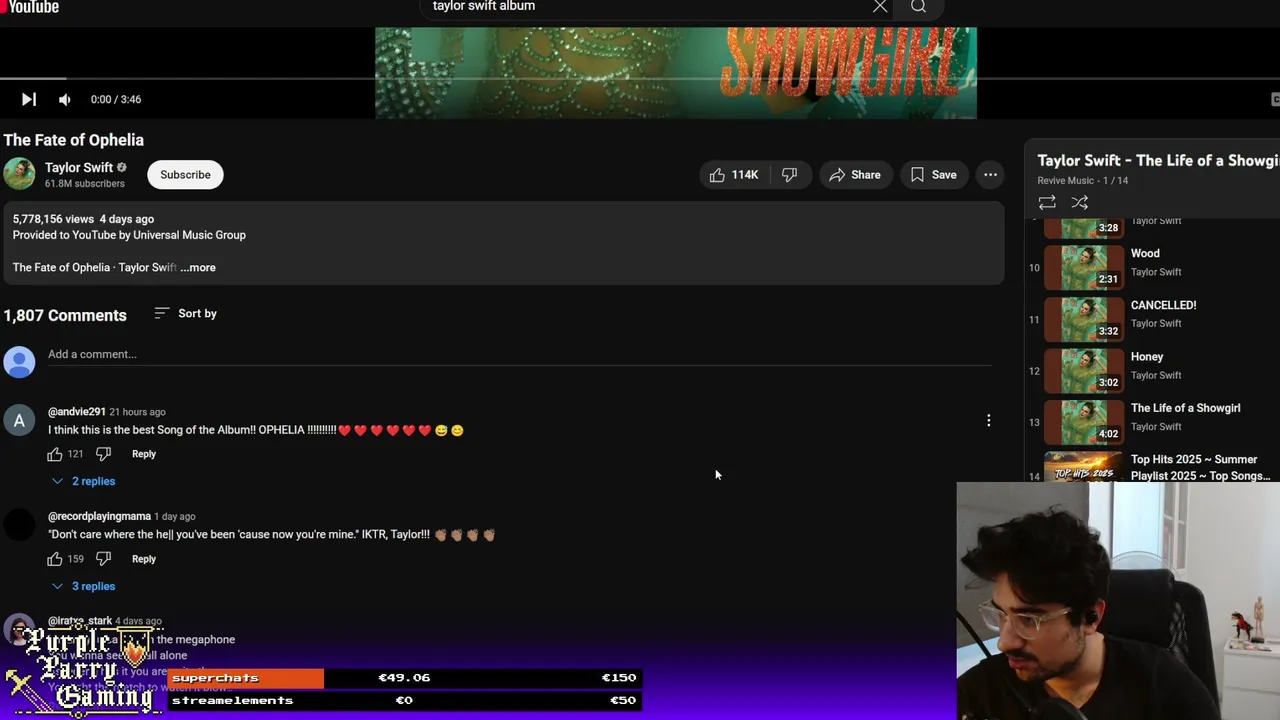
Task: Expand the 3 replies thread
Action: point(84,586)
